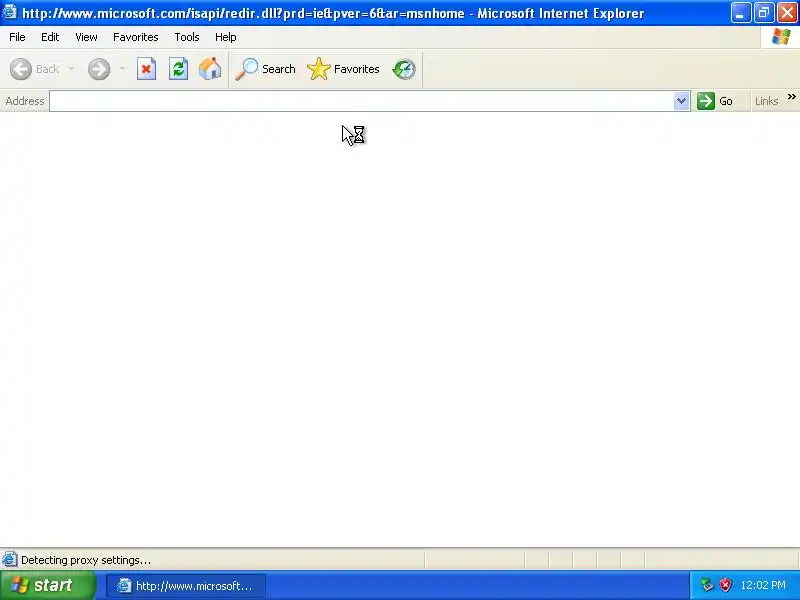Click the IE page icon in title bar
This screenshot has width=800, height=600.
pyautogui.click(x=10, y=12)
